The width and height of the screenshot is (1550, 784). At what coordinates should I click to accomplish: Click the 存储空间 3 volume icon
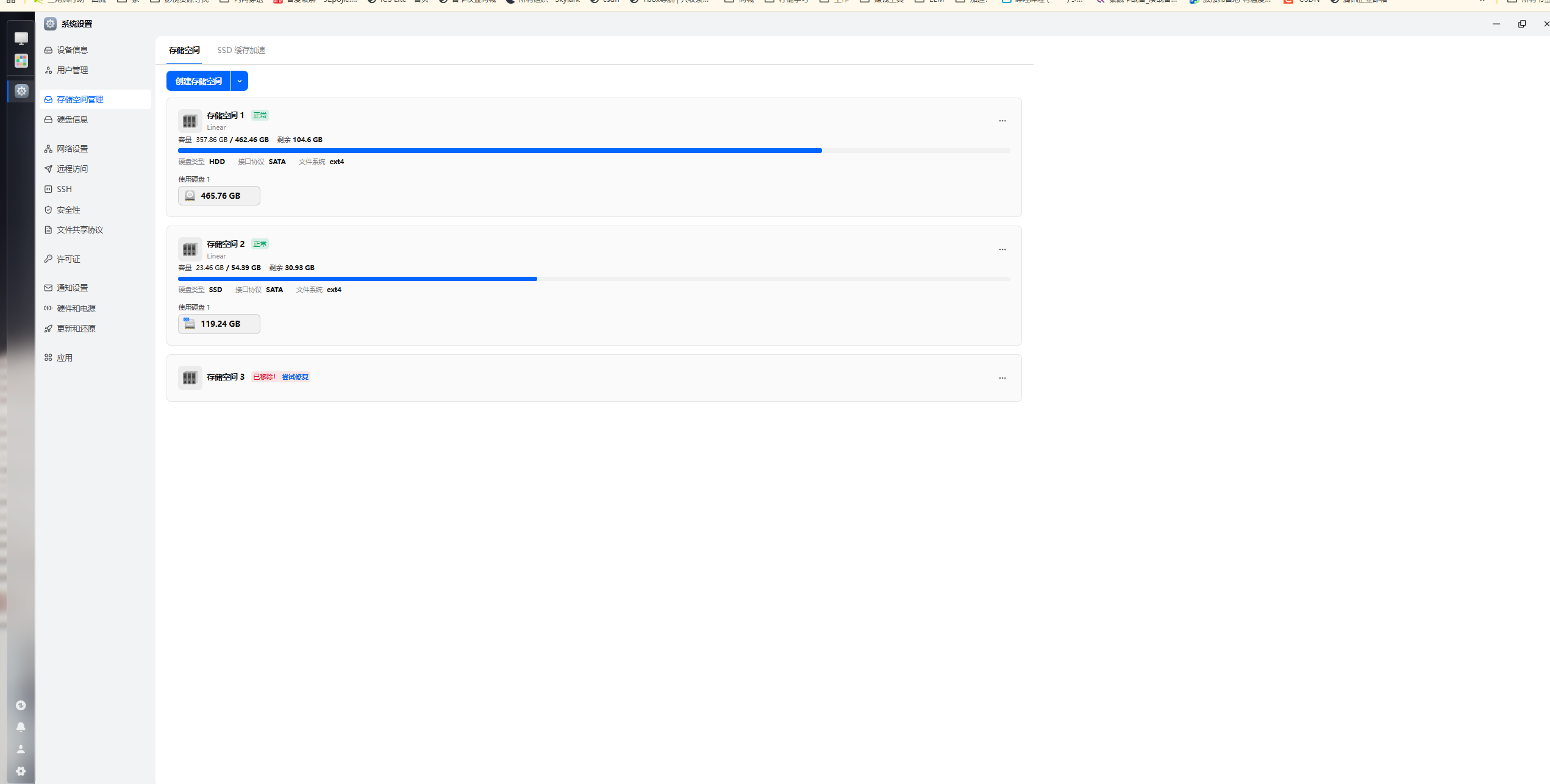pyautogui.click(x=190, y=378)
